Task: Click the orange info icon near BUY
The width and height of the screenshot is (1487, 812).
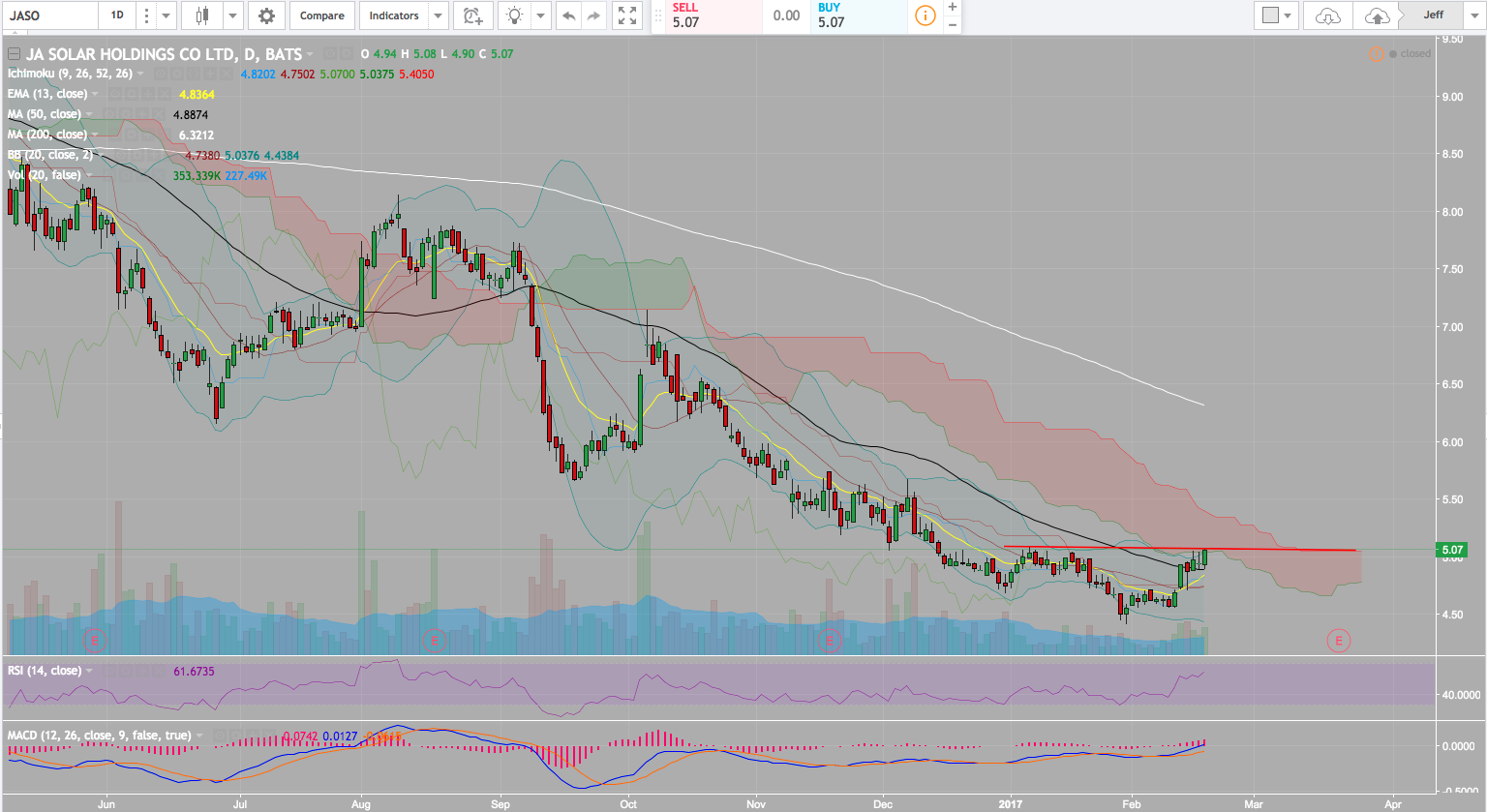Action: pyautogui.click(x=926, y=15)
